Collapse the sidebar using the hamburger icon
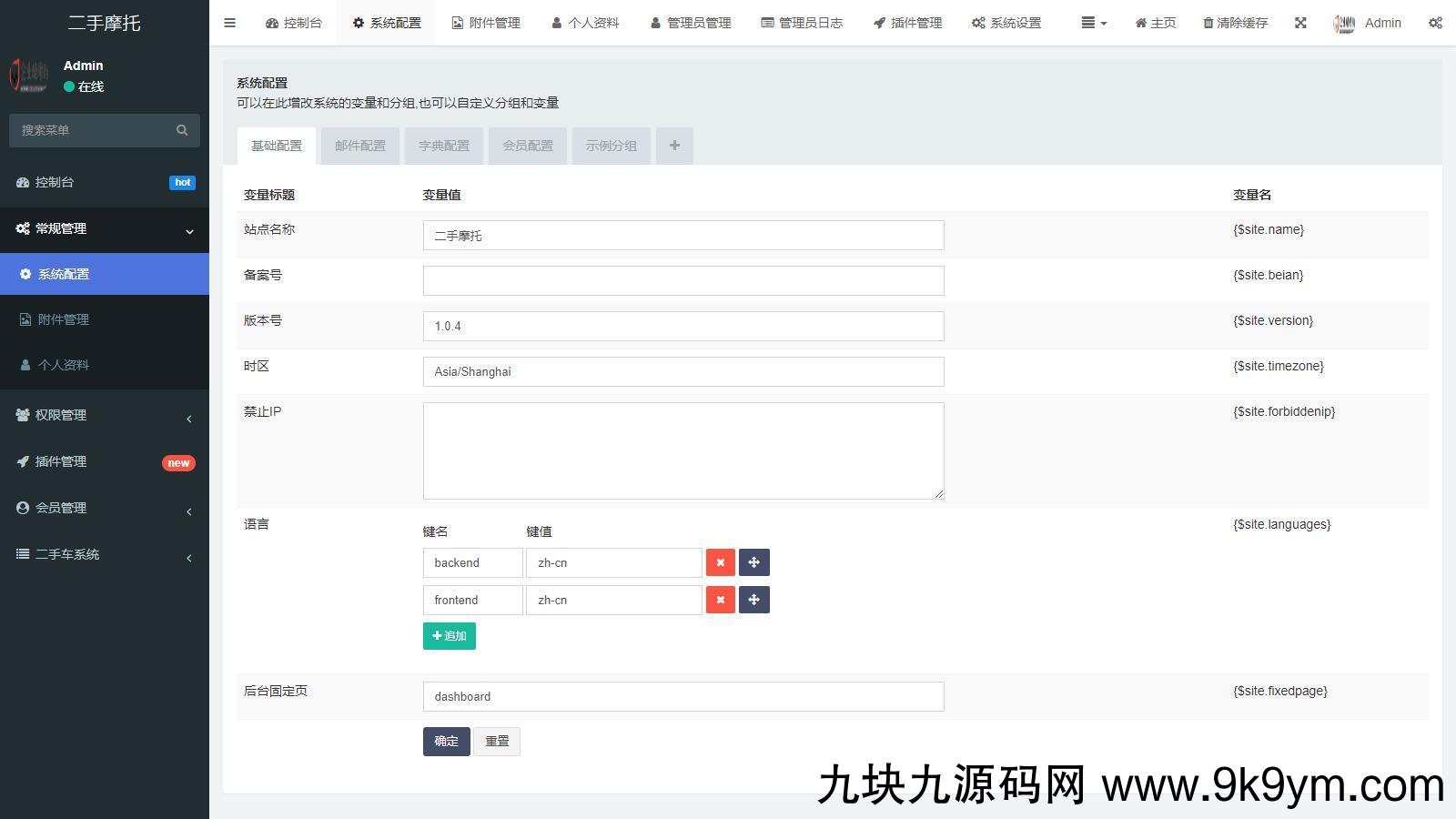Image resolution: width=1456 pixels, height=819 pixels. [229, 23]
